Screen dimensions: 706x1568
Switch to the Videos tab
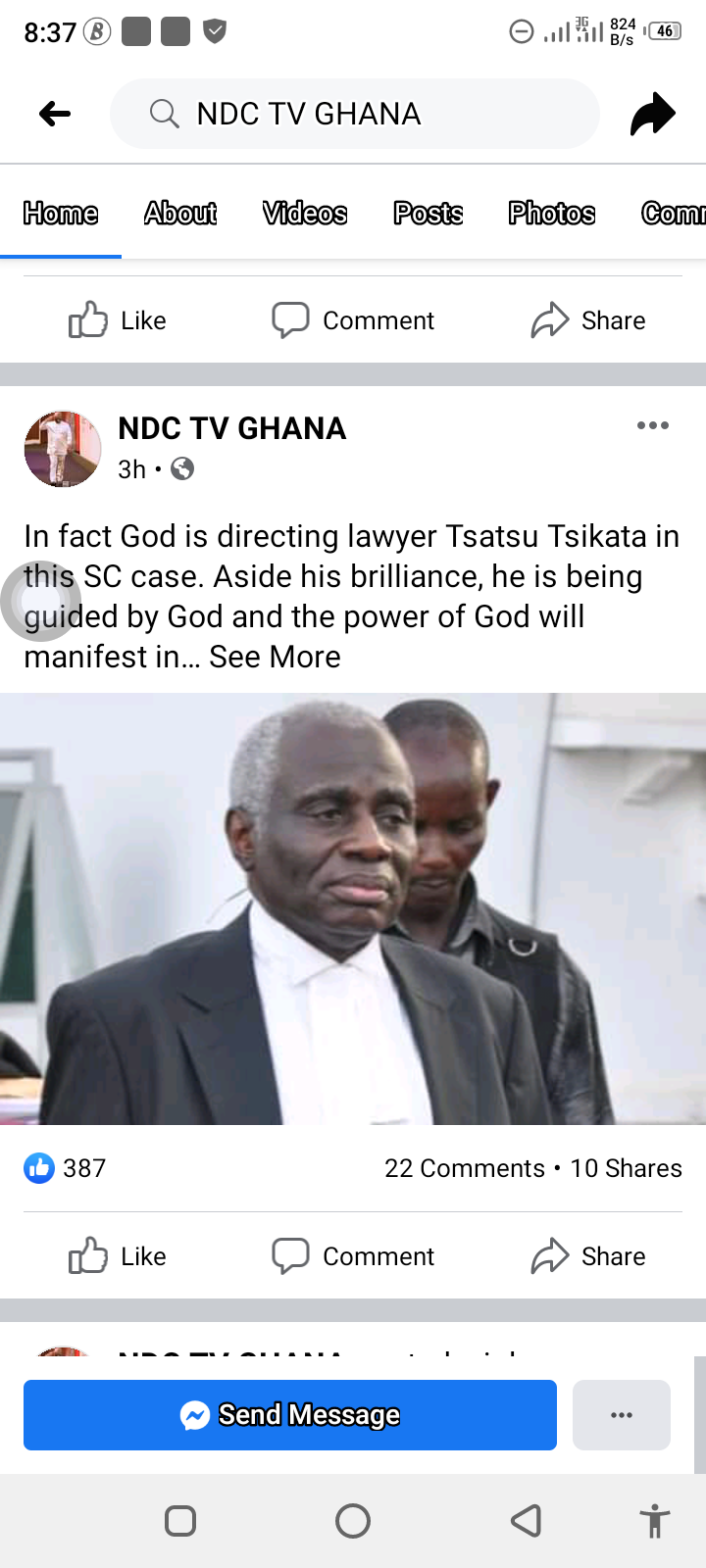coord(305,213)
